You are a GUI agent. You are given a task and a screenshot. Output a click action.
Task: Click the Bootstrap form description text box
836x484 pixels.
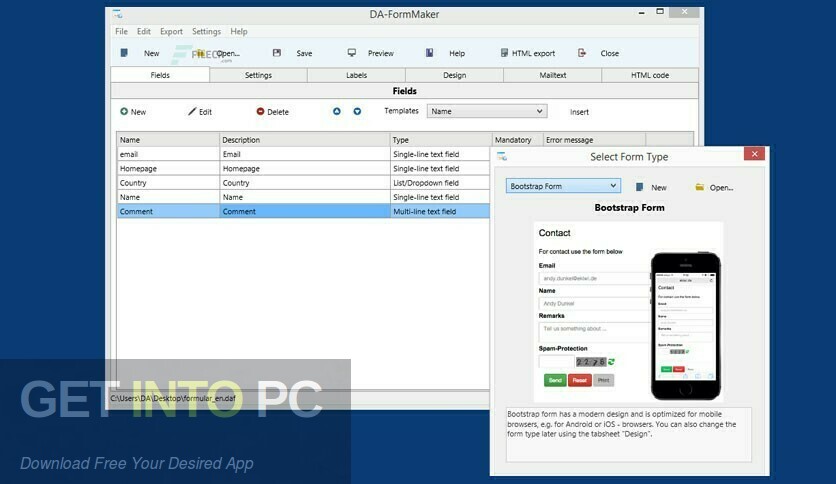pos(629,434)
